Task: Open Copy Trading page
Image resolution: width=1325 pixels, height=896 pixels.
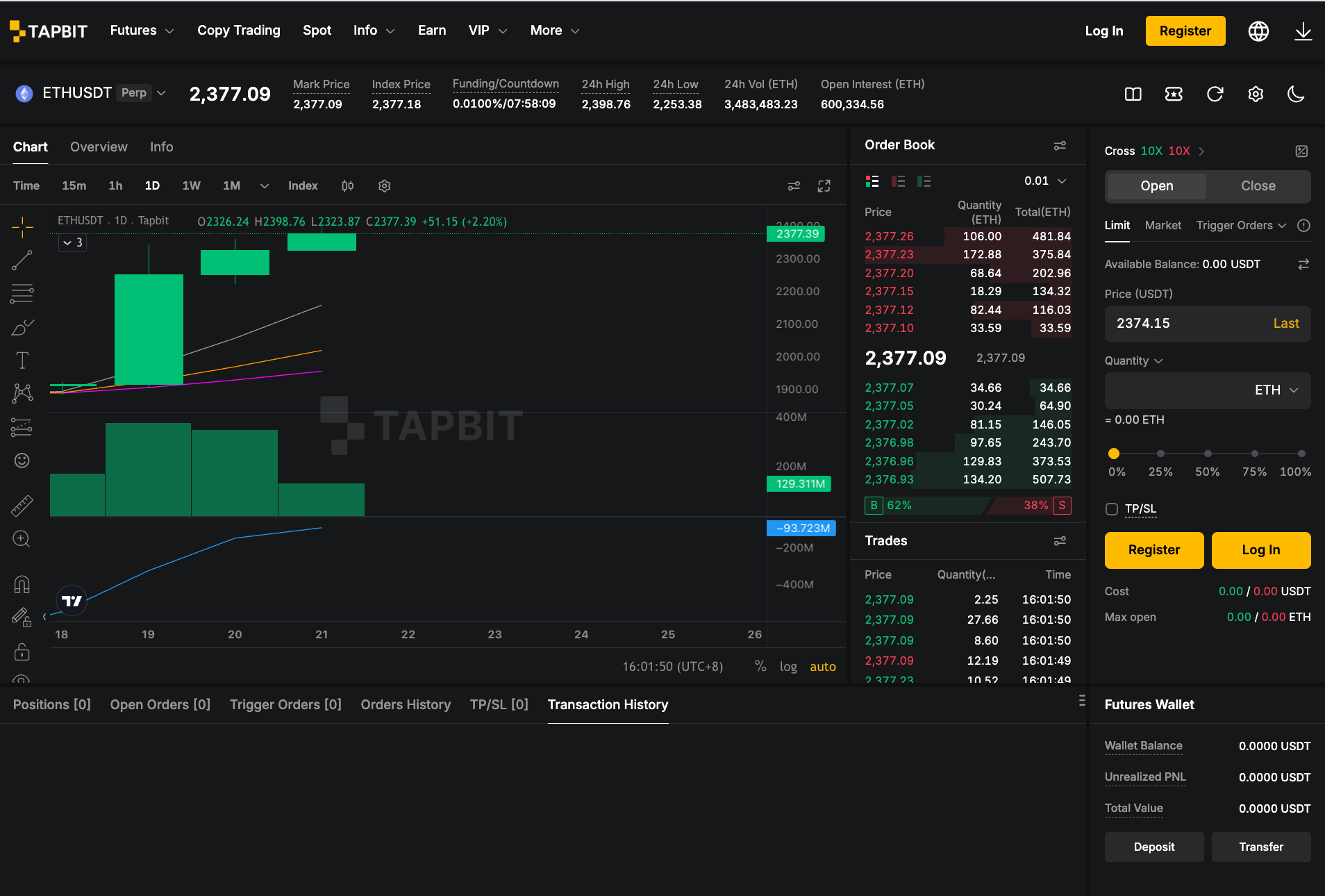Action: 239,31
